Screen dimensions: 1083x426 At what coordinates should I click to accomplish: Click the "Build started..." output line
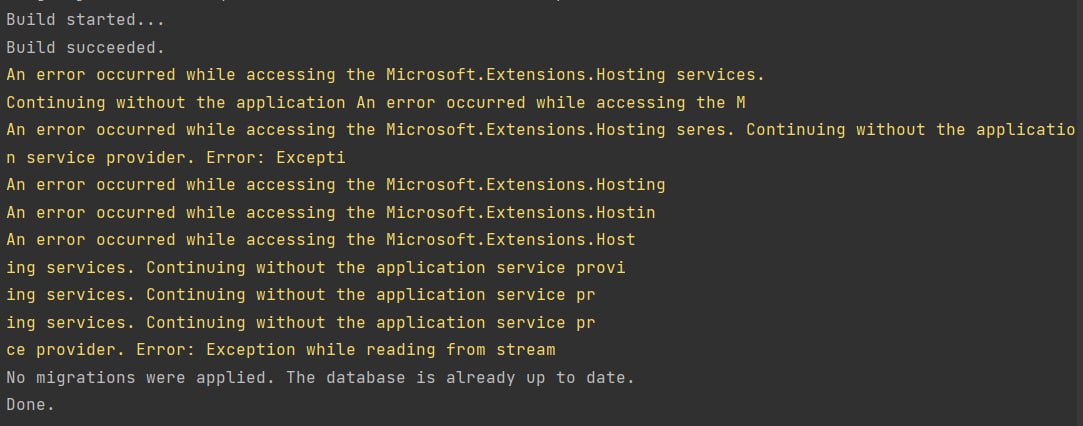click(86, 20)
